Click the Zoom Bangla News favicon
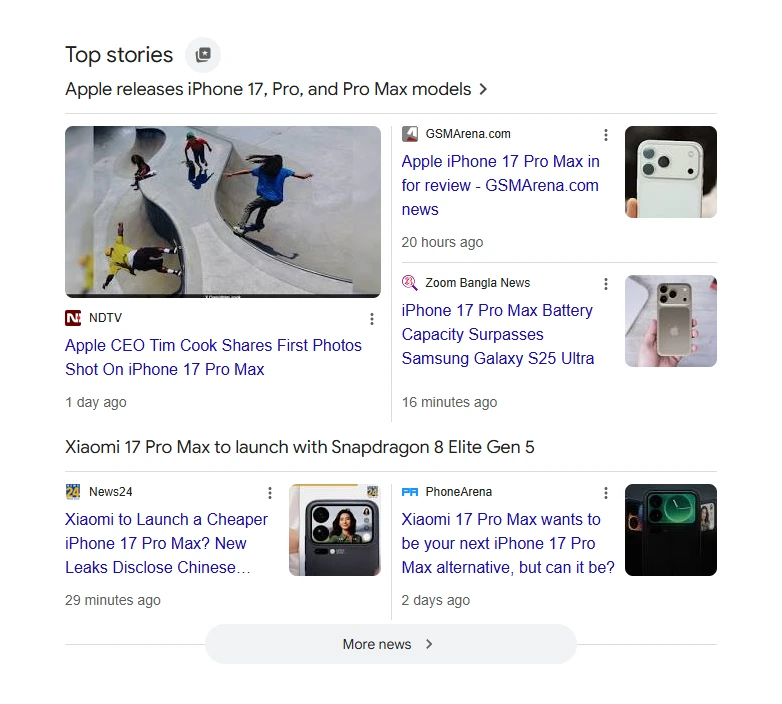Viewport: 782px width, 704px height. coord(409,283)
